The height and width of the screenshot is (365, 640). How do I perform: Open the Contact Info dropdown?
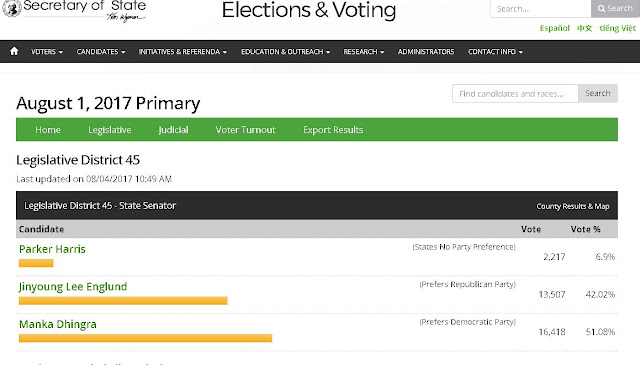495,52
